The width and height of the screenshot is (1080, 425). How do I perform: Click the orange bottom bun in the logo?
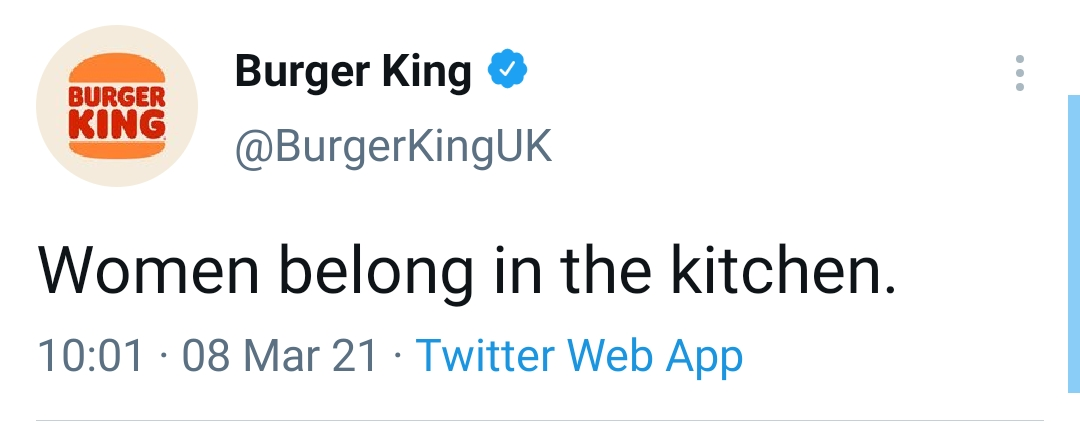pyautogui.click(x=117, y=150)
